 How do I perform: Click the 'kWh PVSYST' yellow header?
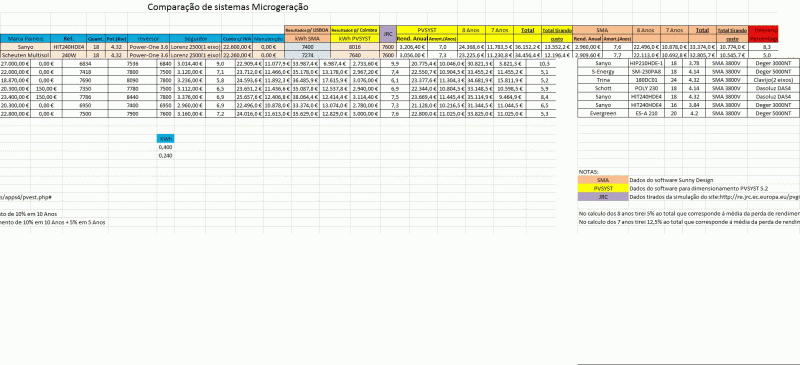coord(354,38)
